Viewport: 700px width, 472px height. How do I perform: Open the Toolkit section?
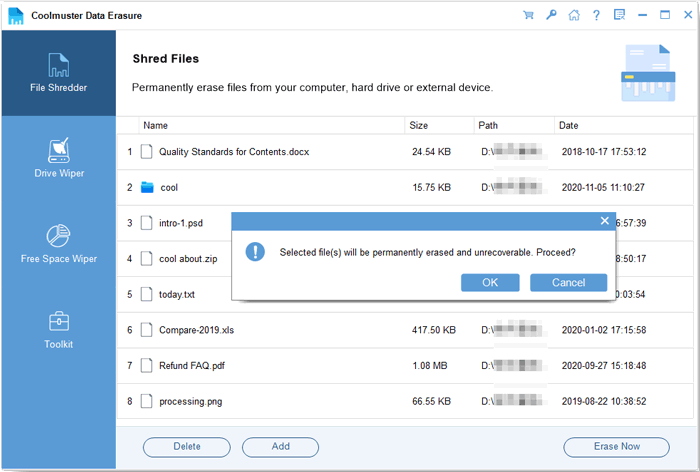point(59,330)
